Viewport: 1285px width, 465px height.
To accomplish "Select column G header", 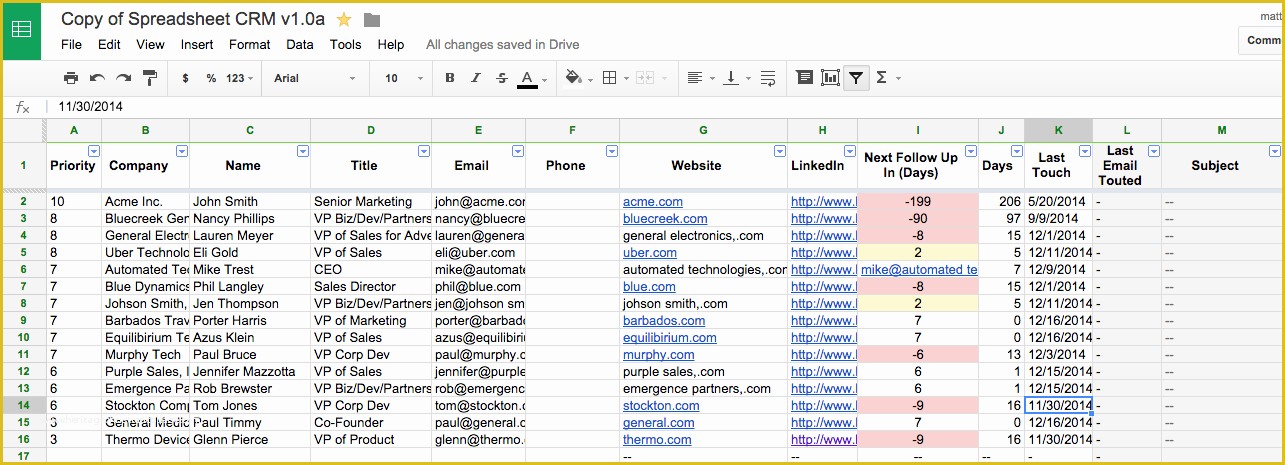I will click(703, 131).
